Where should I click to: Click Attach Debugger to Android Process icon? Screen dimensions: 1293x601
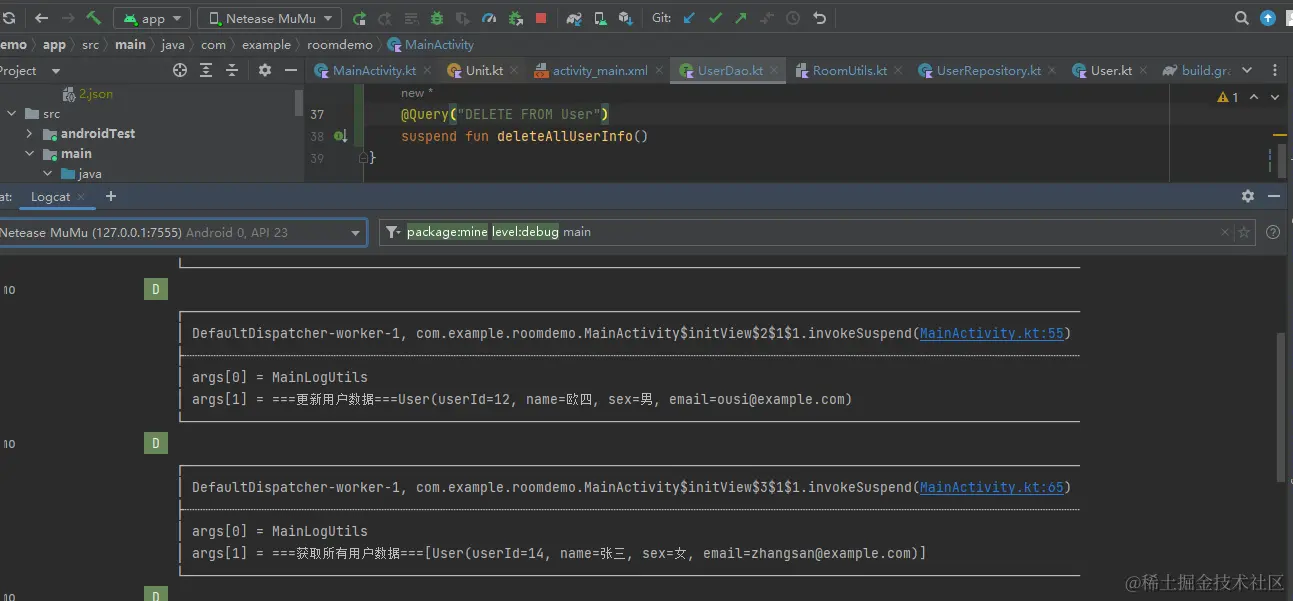[x=515, y=18]
